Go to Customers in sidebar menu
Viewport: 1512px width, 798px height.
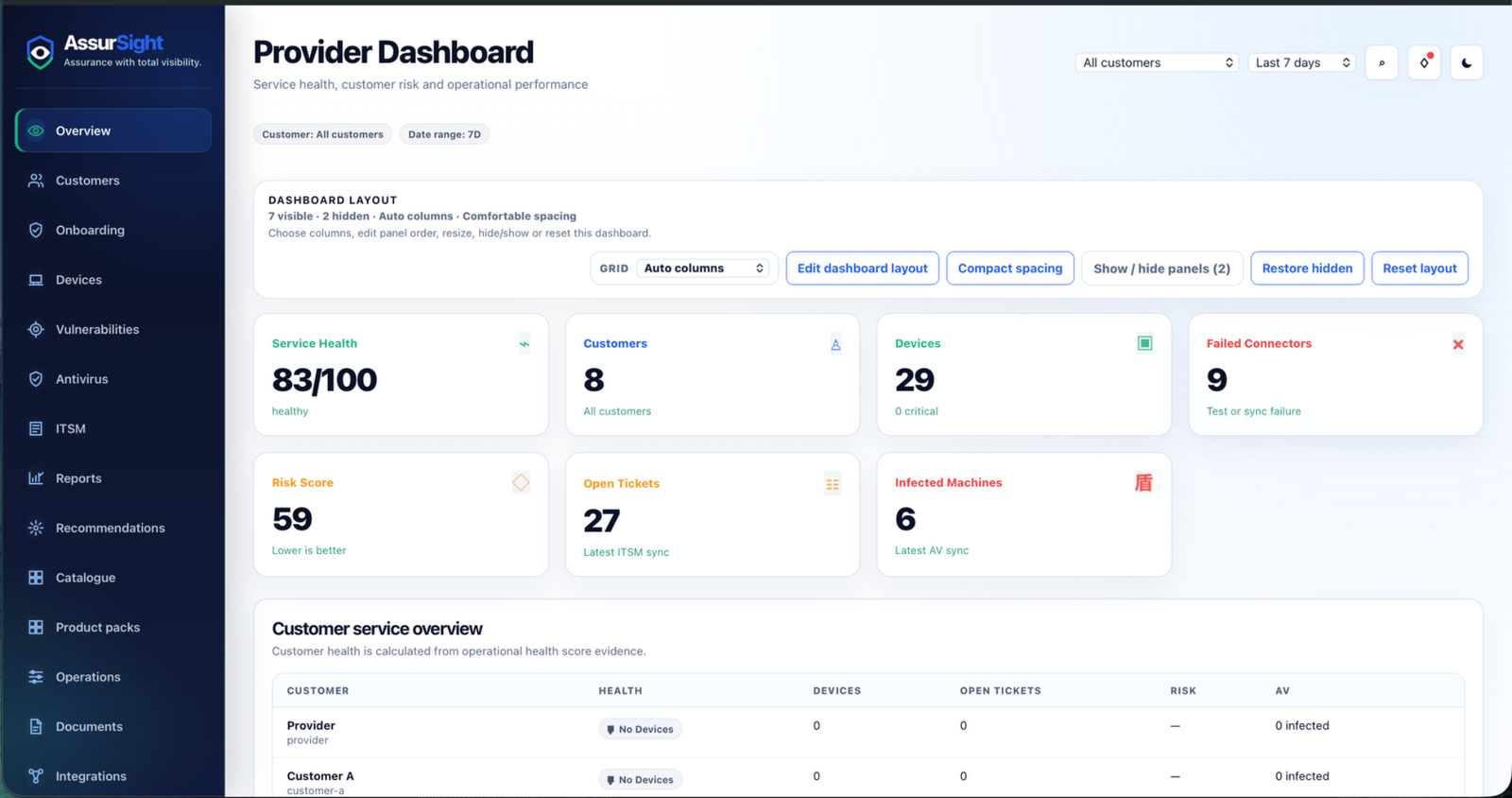click(x=113, y=181)
